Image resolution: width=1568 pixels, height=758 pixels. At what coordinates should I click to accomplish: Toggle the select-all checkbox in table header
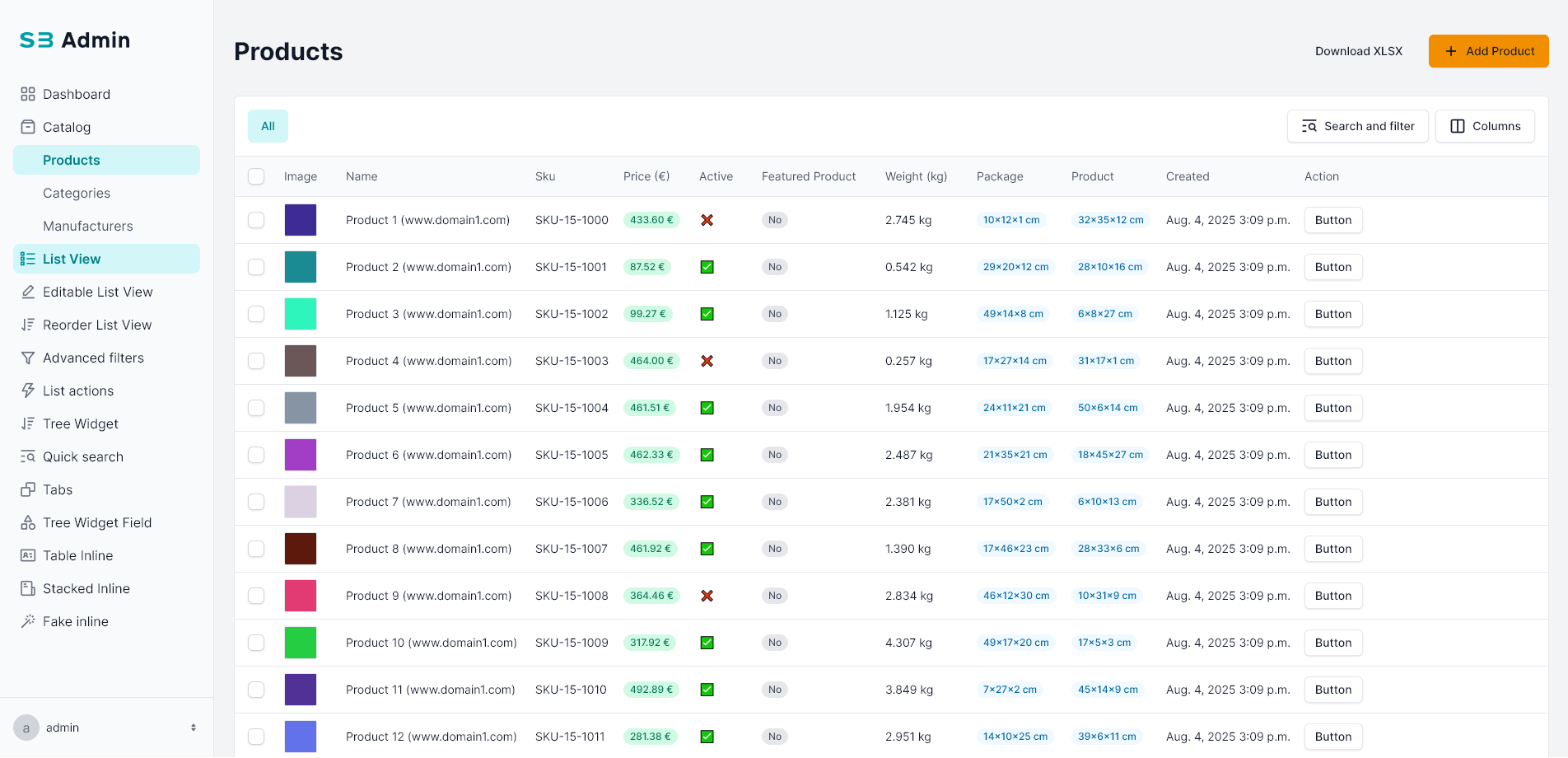pos(256,176)
